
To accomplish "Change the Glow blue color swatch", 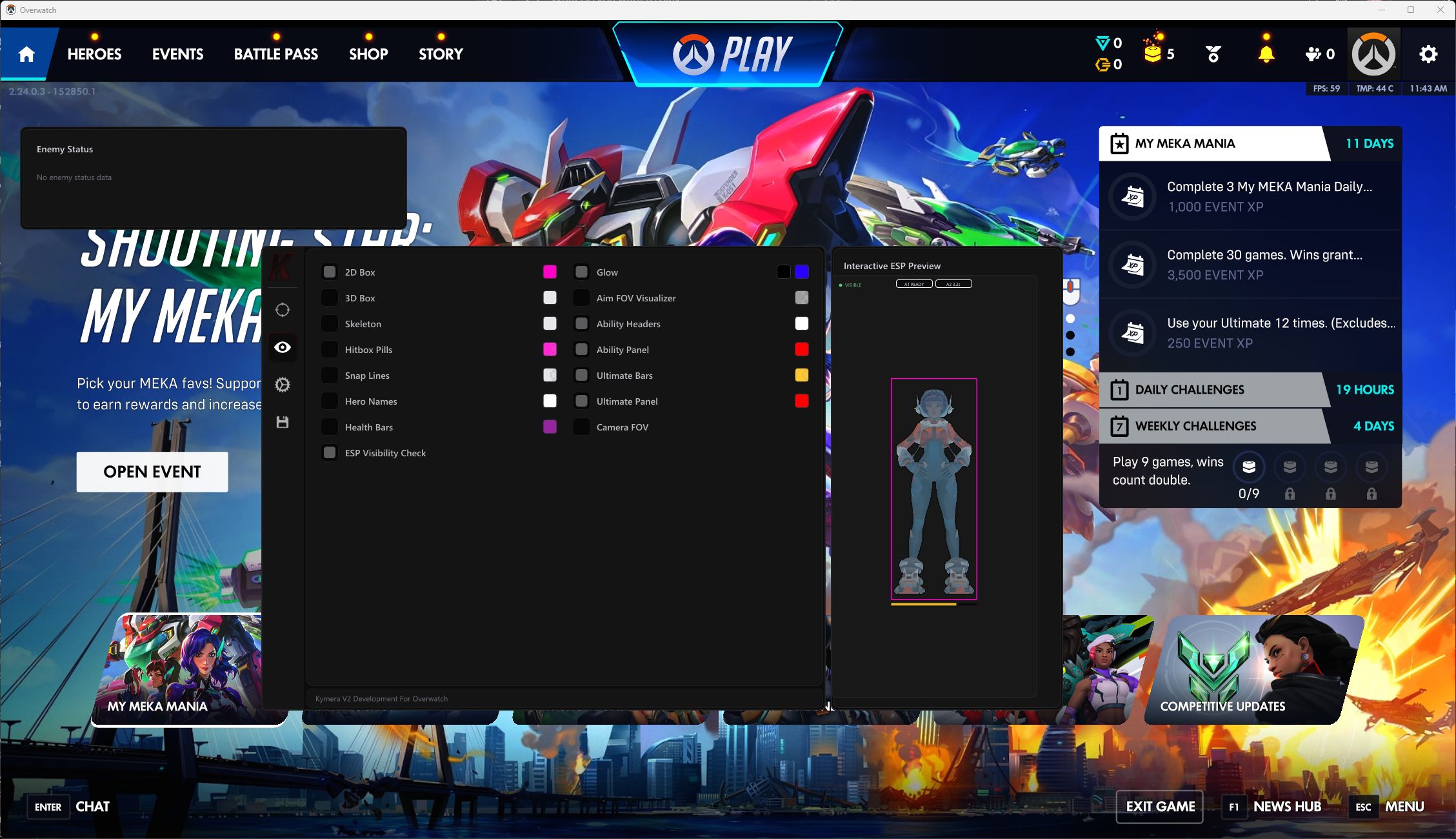I will (802, 272).
